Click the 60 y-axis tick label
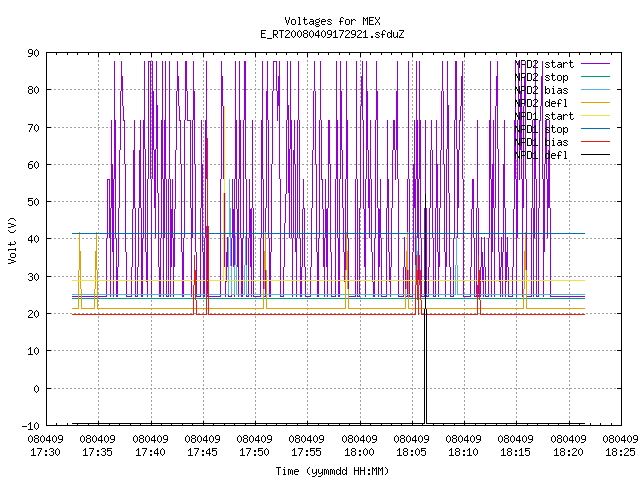This screenshot has height=480, width=640. tap(33, 165)
